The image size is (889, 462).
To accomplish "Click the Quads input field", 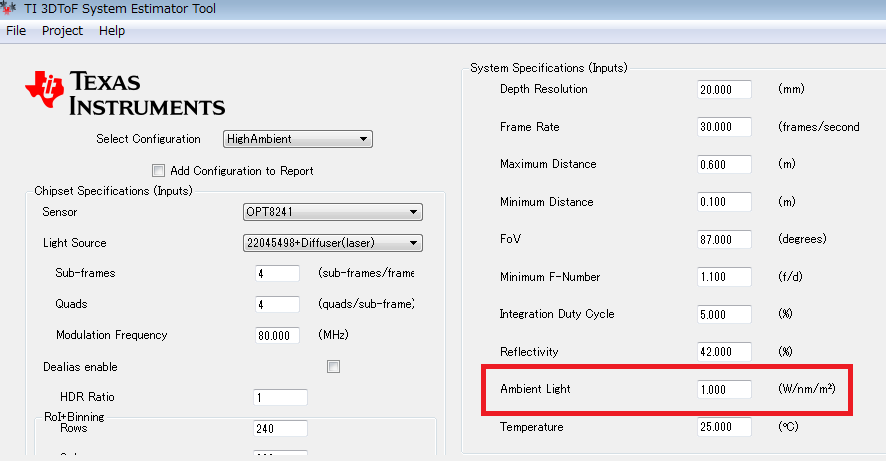I will [277, 304].
